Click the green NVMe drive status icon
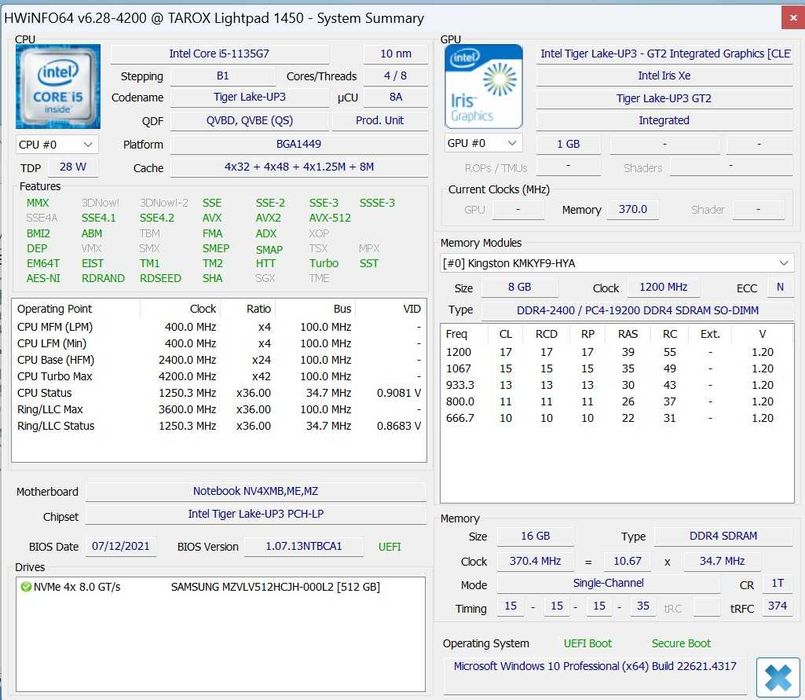805x700 pixels. pos(25,587)
